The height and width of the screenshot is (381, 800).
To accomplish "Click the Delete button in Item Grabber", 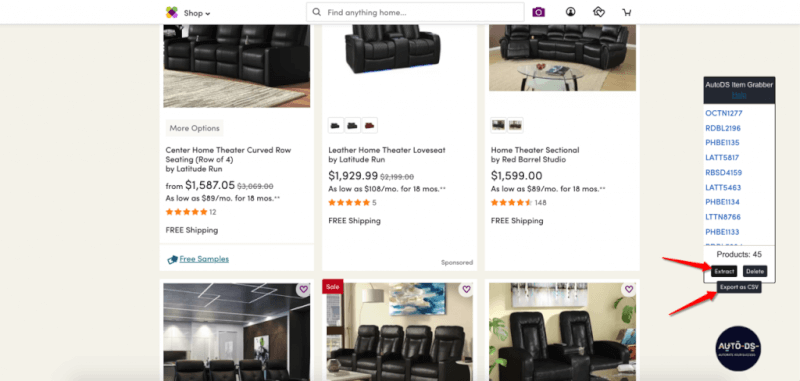I will coord(755,271).
